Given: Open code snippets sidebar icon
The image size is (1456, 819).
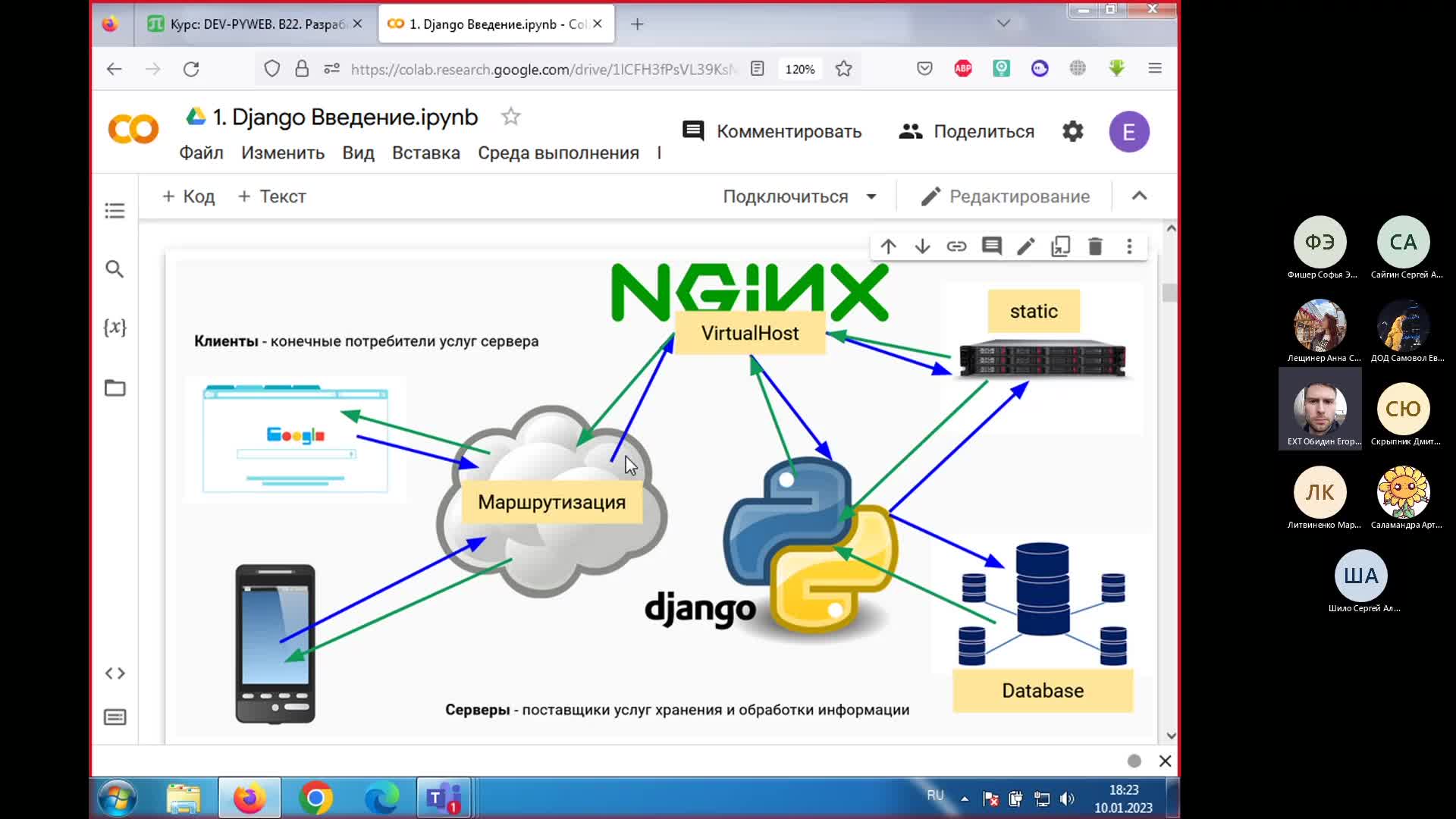Looking at the screenshot, I should (x=115, y=673).
